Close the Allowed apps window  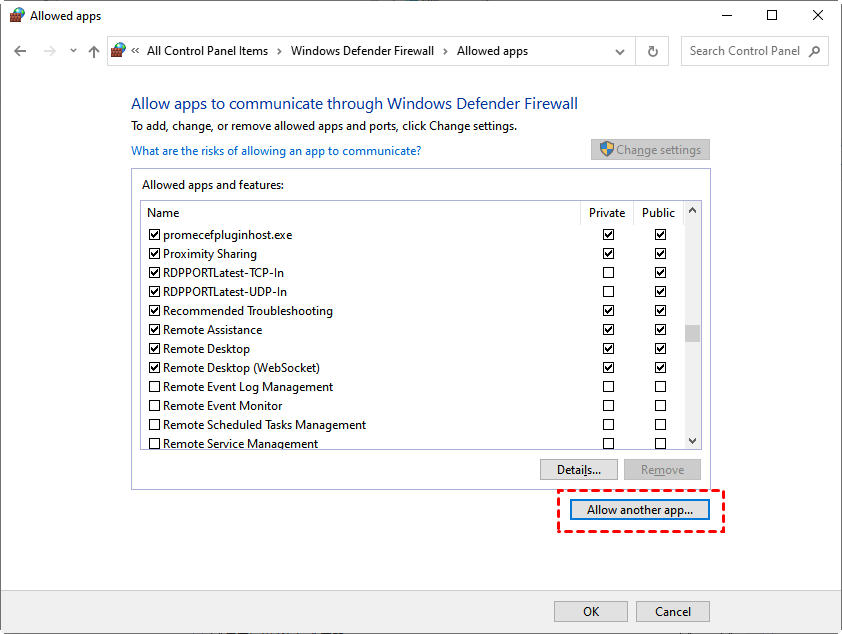818,16
